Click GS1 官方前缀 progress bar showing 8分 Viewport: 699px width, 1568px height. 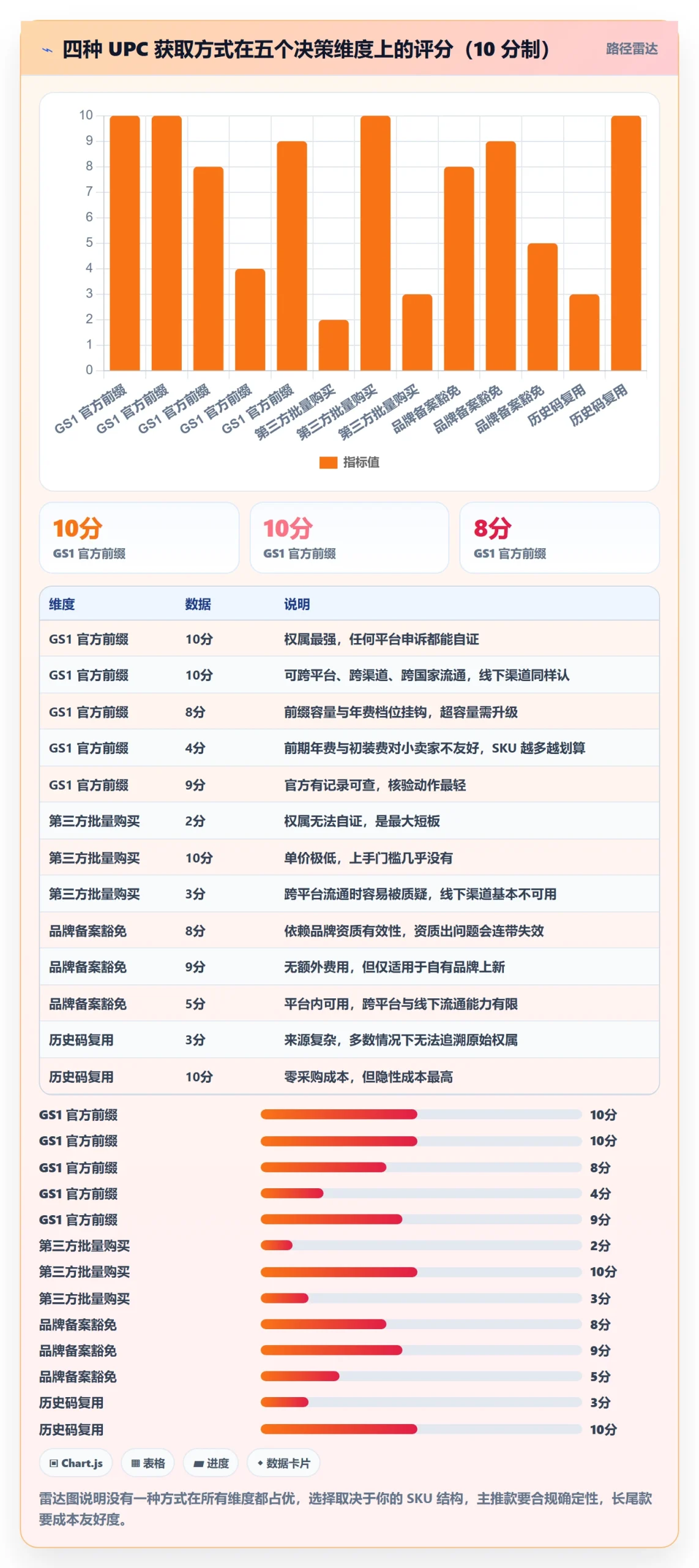[x=421, y=1167]
